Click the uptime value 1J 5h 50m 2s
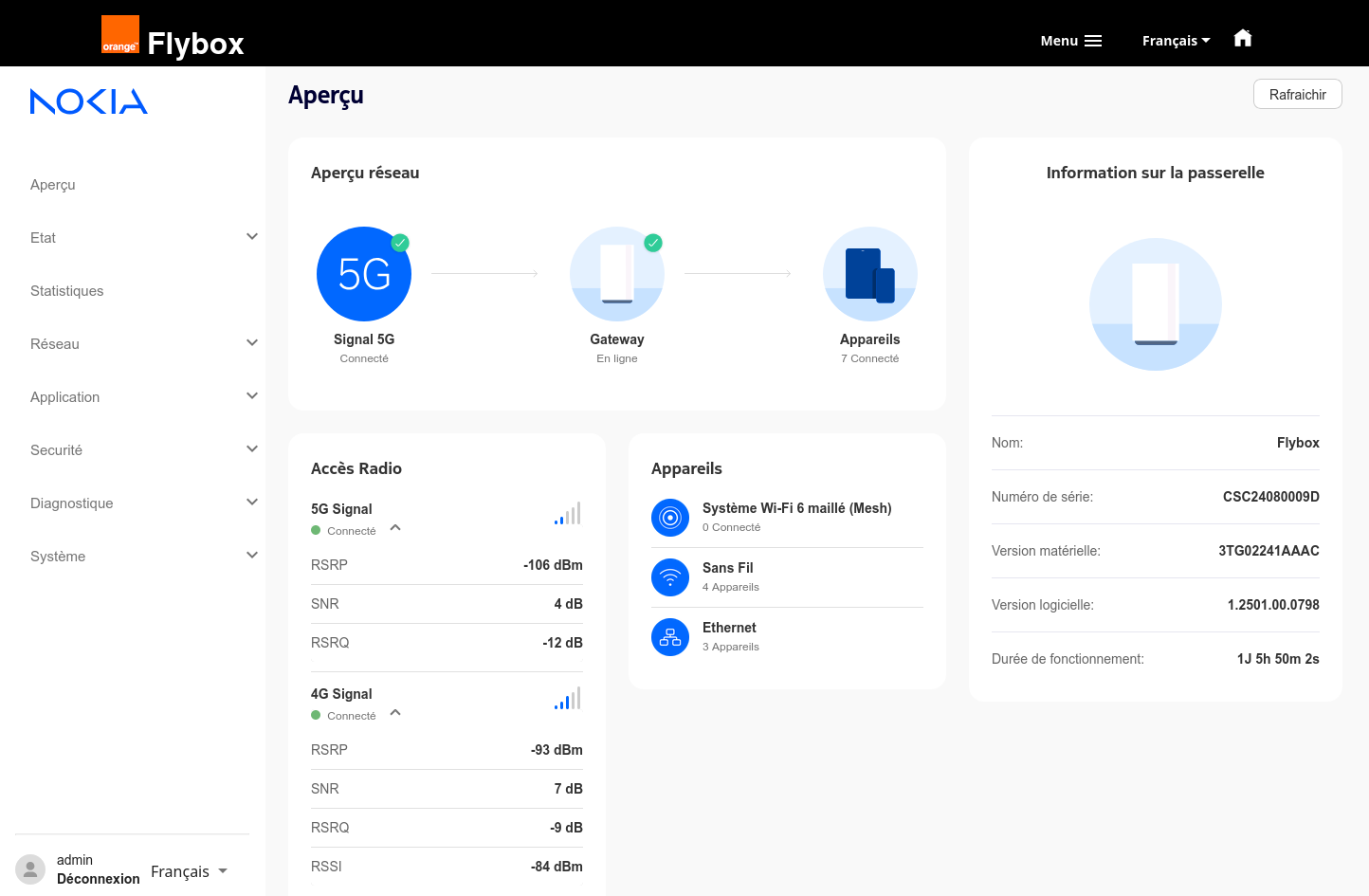This screenshot has height=896, width=1369. pos(1278,659)
